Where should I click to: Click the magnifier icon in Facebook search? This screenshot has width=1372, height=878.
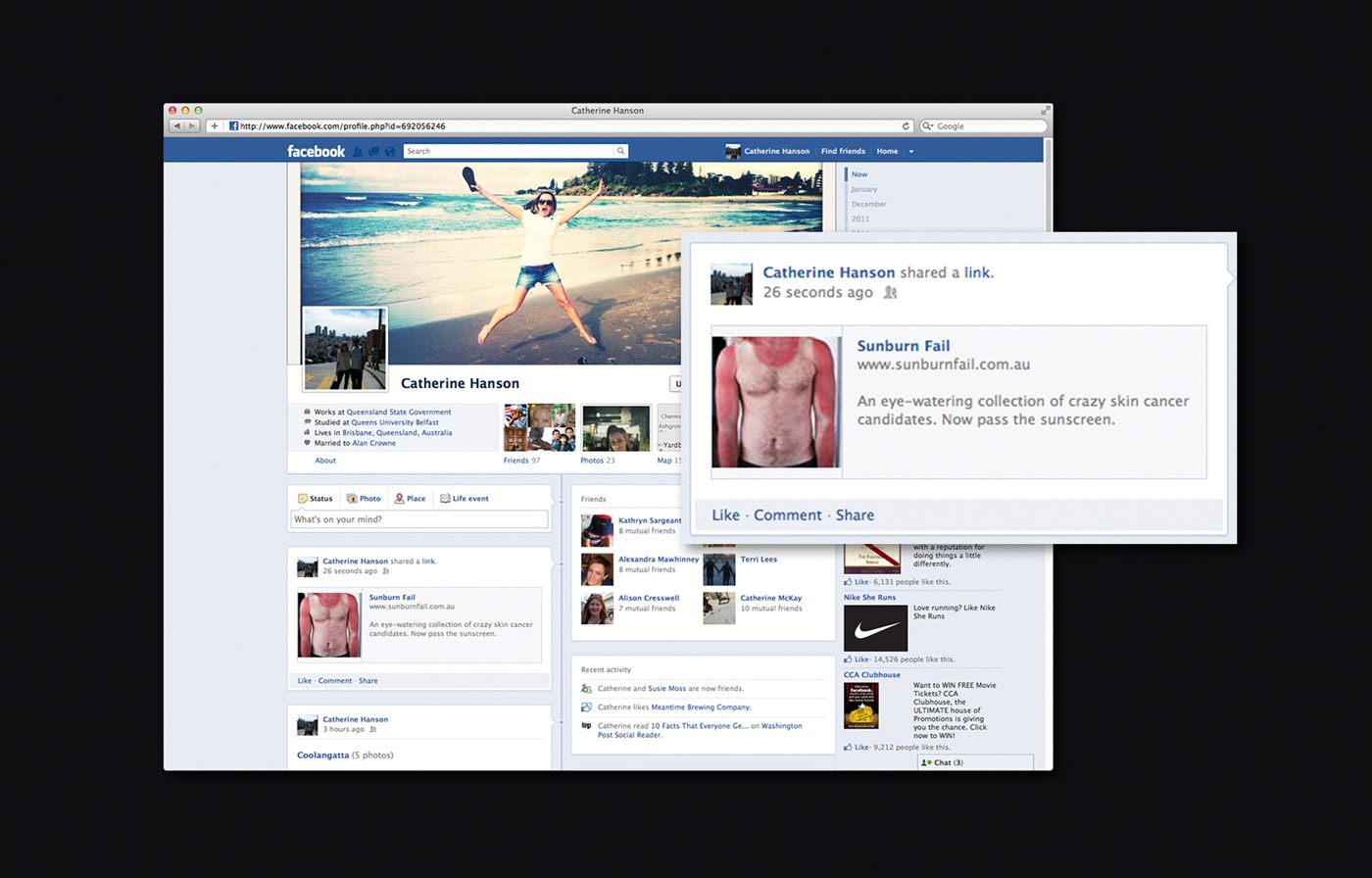[x=620, y=152]
